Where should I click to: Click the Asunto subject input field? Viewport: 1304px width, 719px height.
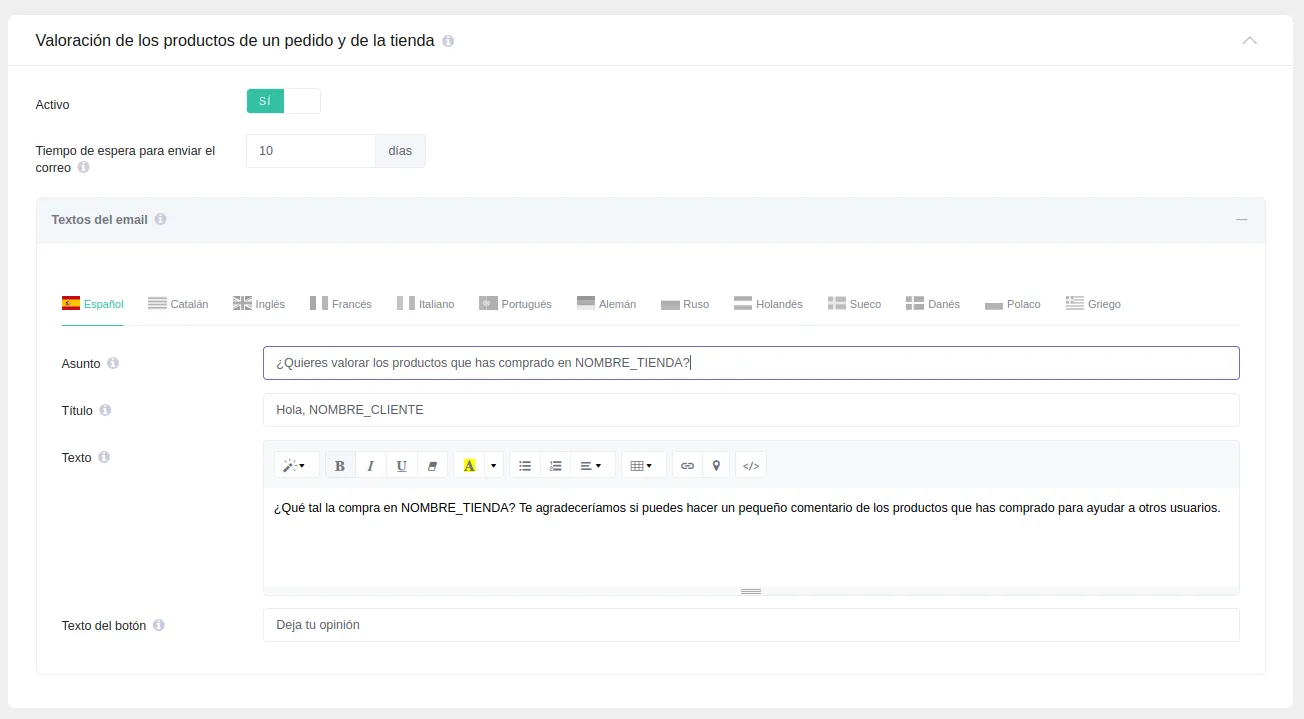pyautogui.click(x=751, y=363)
